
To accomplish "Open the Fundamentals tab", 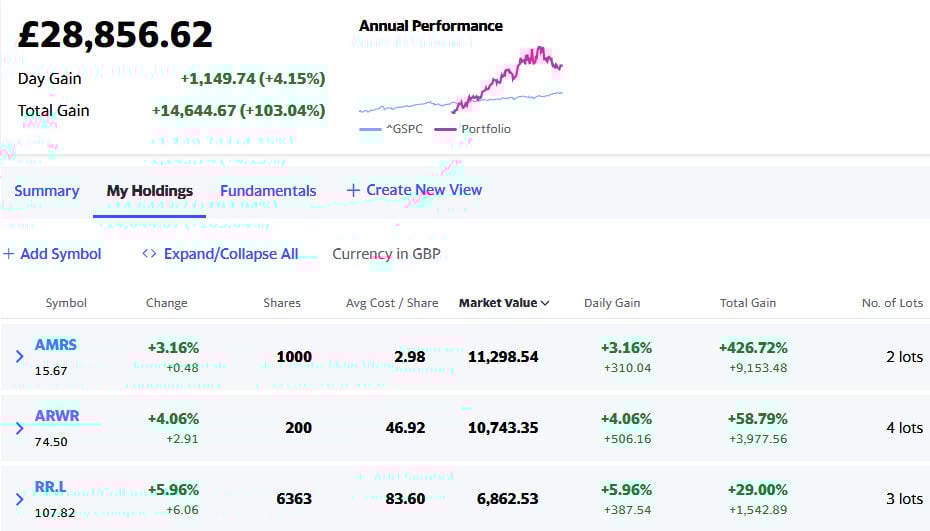I will click(x=268, y=191).
